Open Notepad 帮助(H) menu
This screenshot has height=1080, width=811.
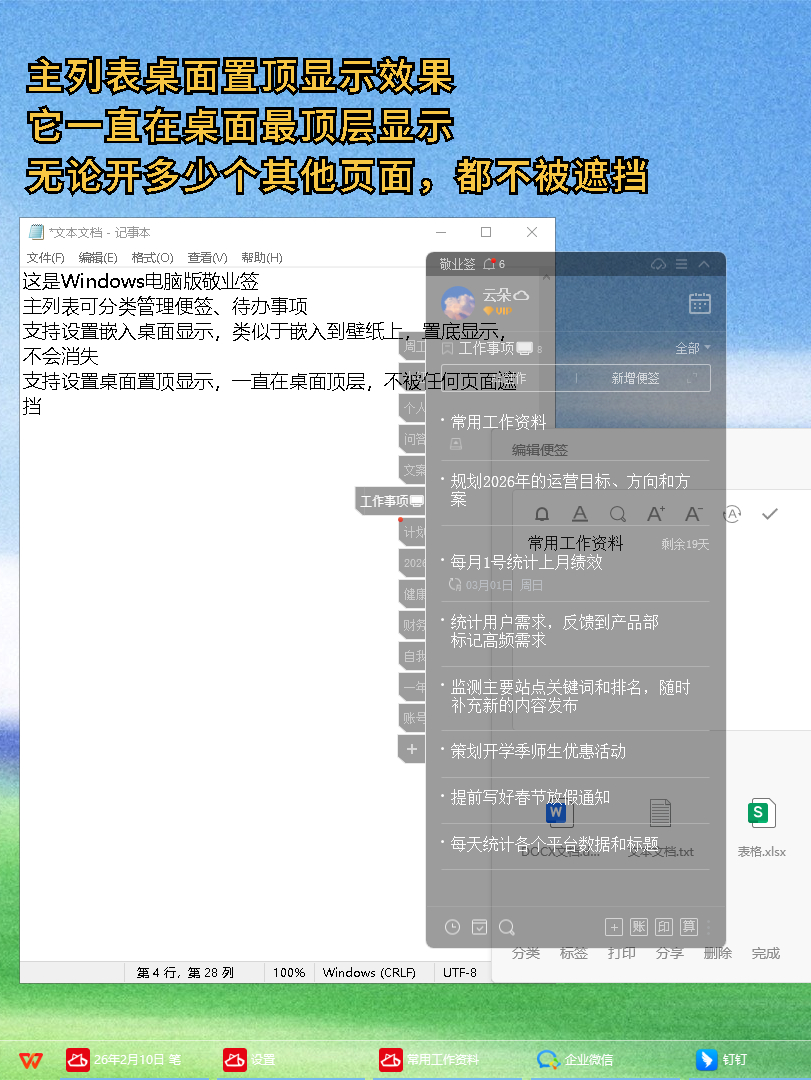(262, 258)
